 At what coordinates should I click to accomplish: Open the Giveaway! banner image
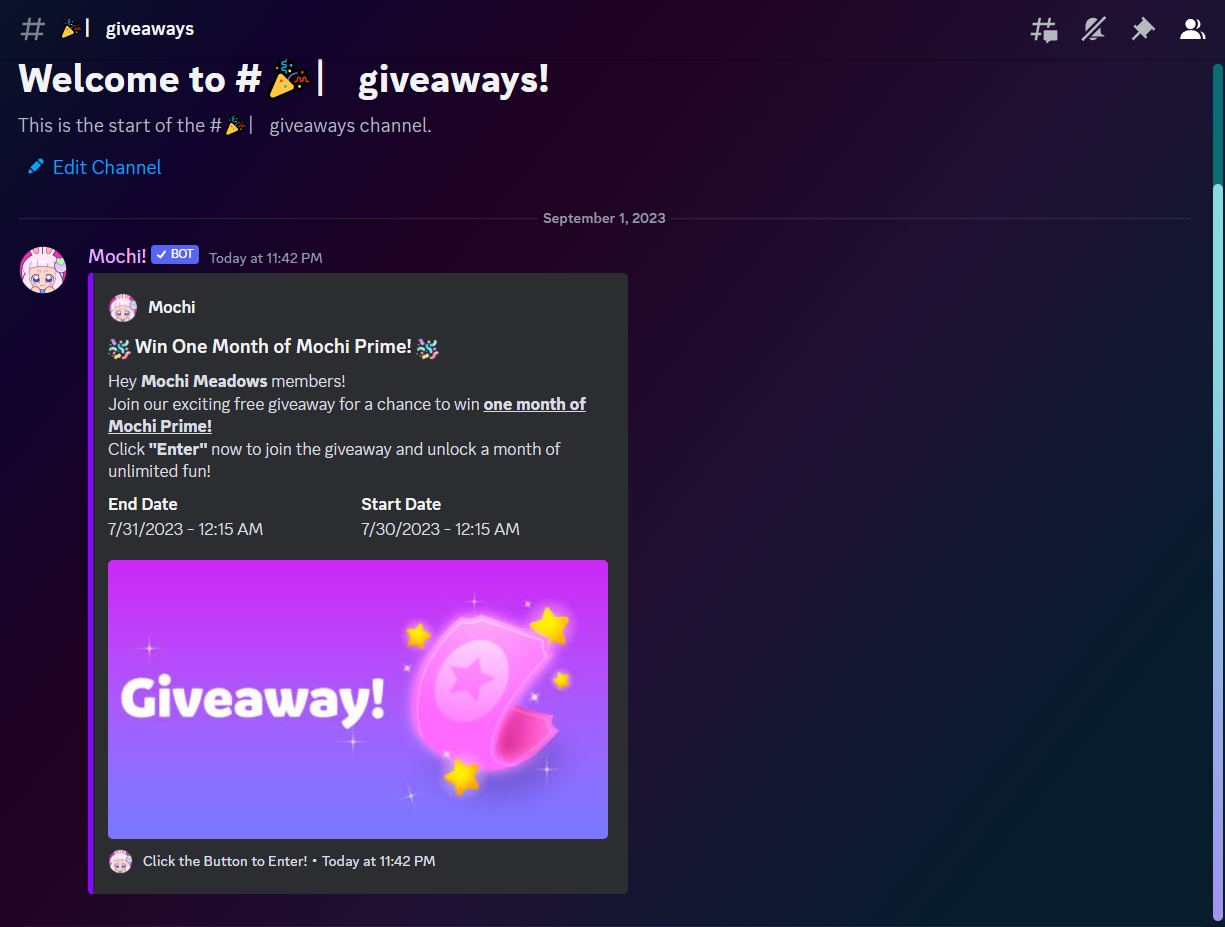(x=358, y=699)
